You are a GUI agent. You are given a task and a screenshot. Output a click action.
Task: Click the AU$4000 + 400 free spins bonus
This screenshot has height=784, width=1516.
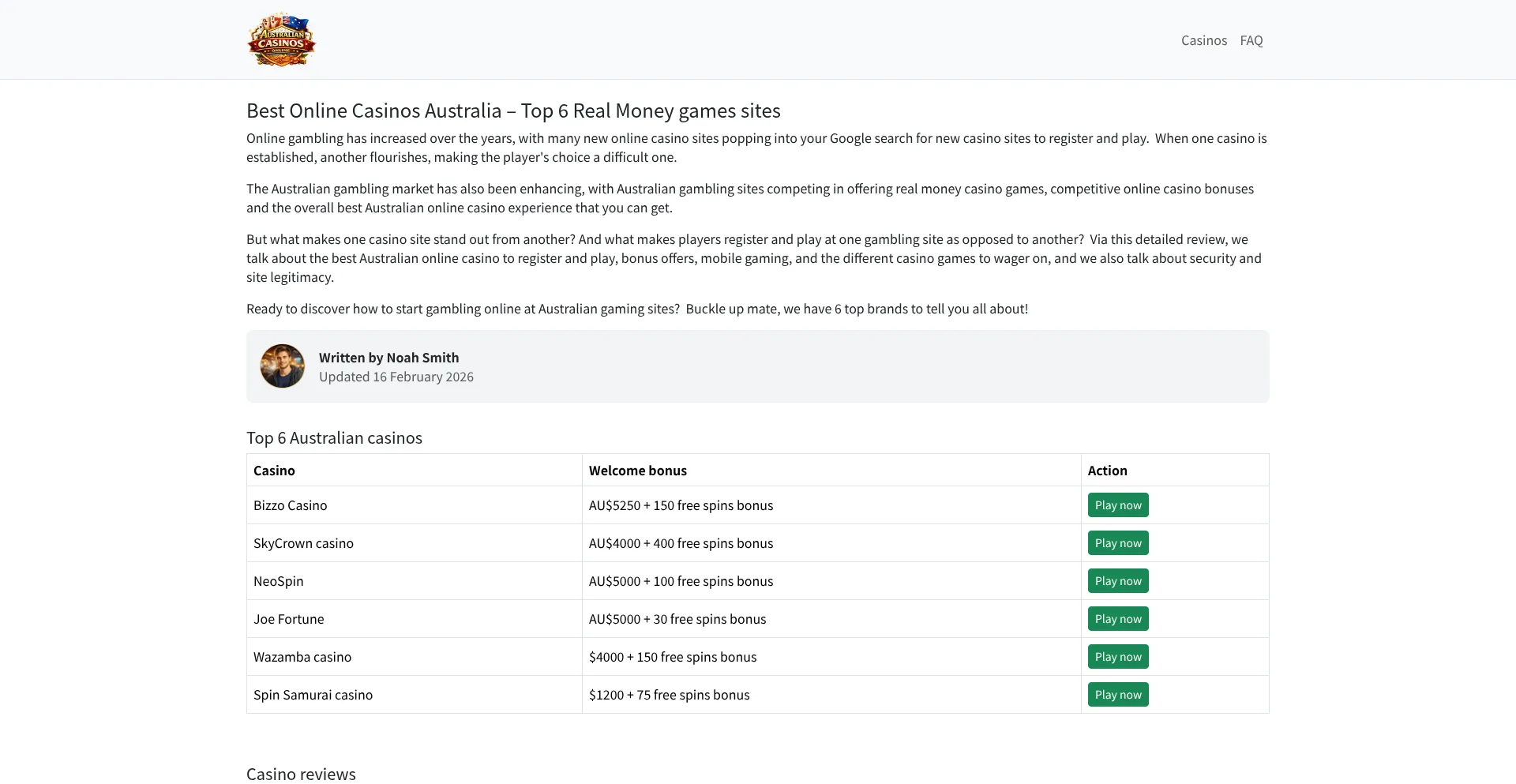(681, 543)
